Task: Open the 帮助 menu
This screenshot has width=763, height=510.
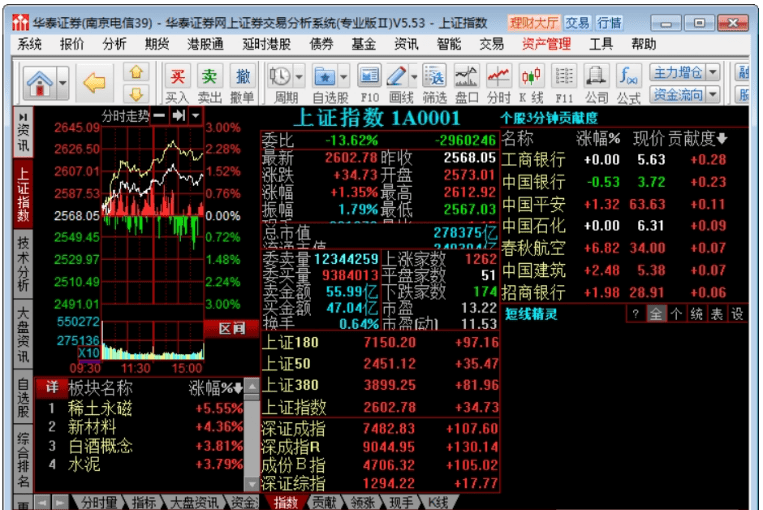Action: [643, 45]
